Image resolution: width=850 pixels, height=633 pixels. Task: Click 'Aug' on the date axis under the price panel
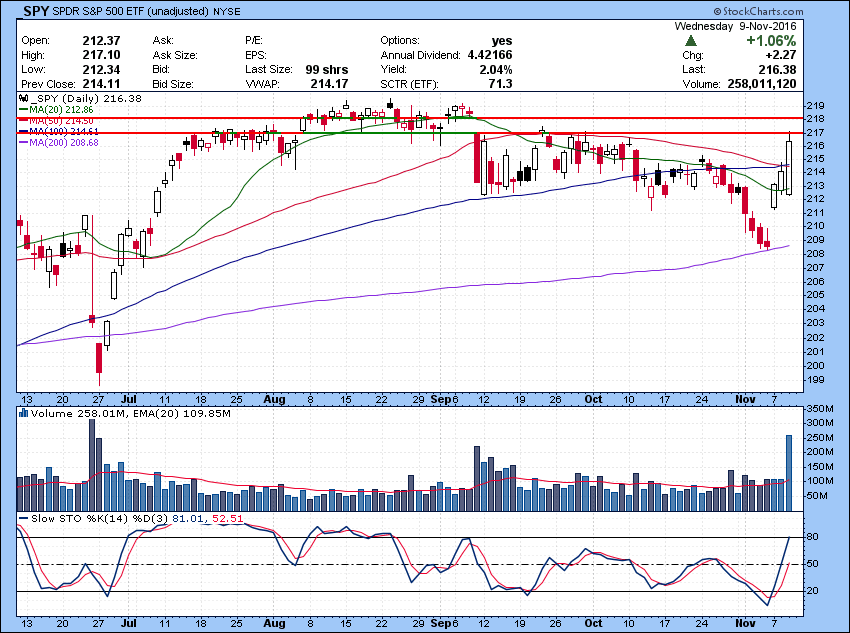(274, 399)
